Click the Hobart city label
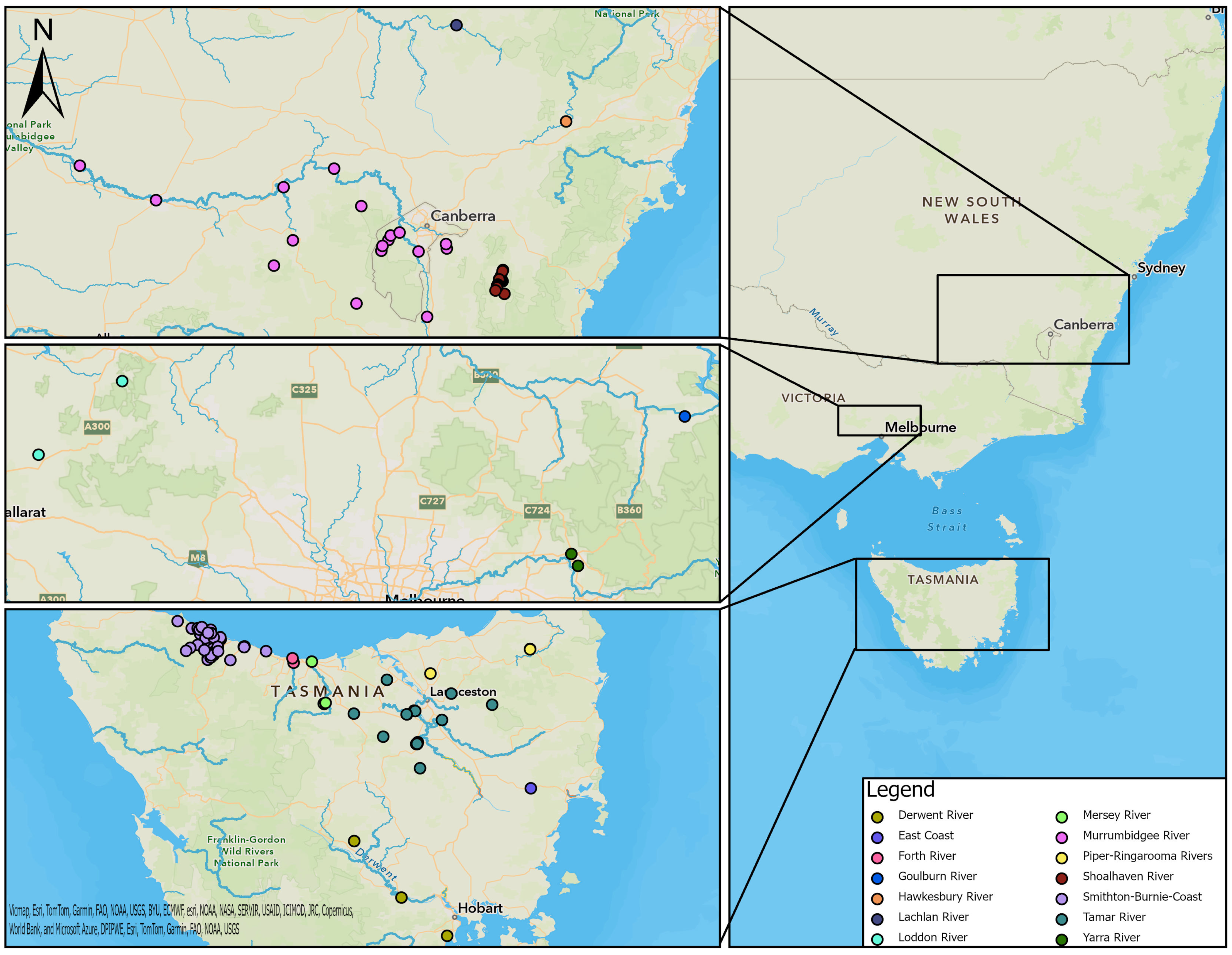 (480, 908)
